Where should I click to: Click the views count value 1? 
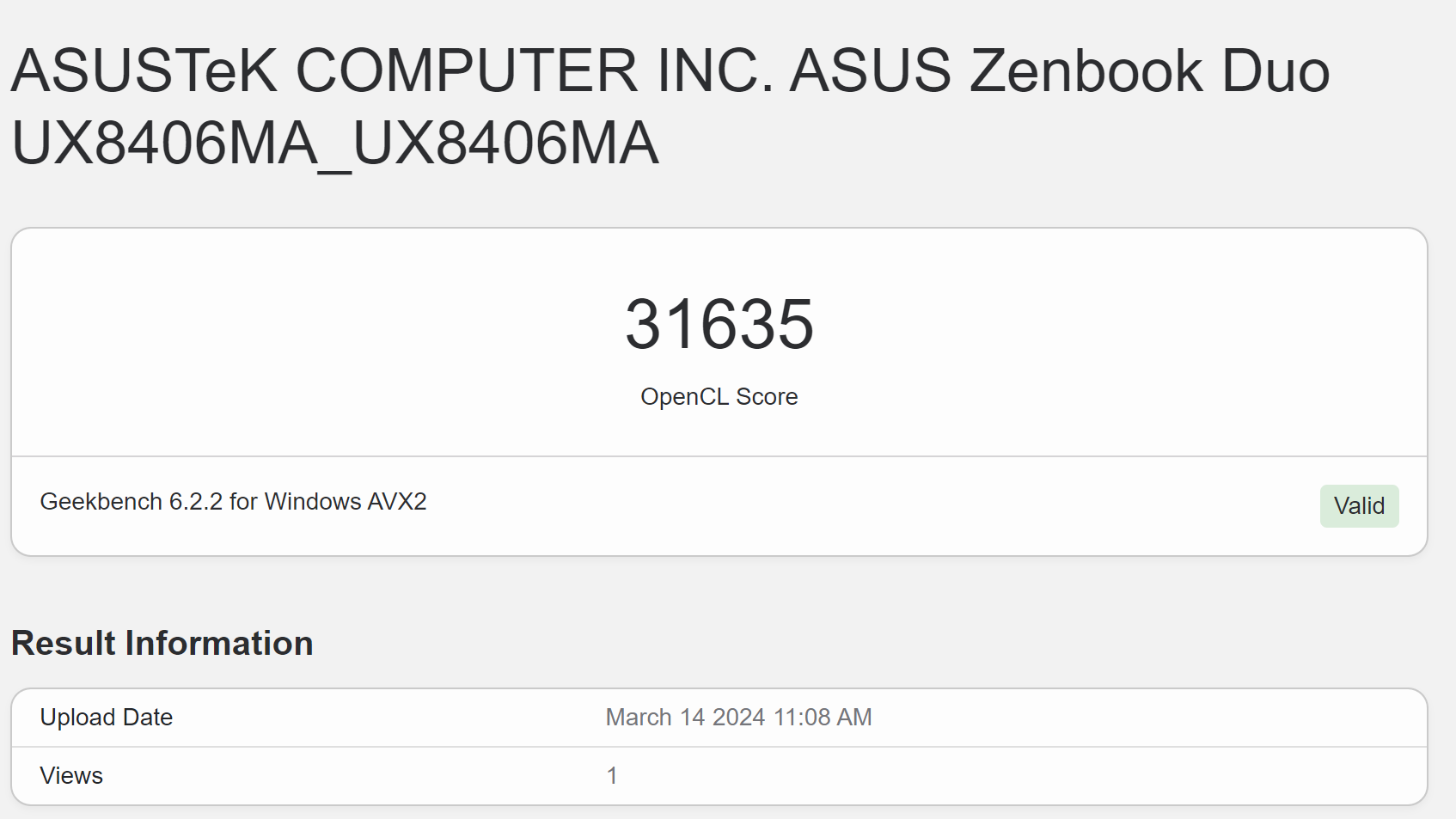[612, 776]
